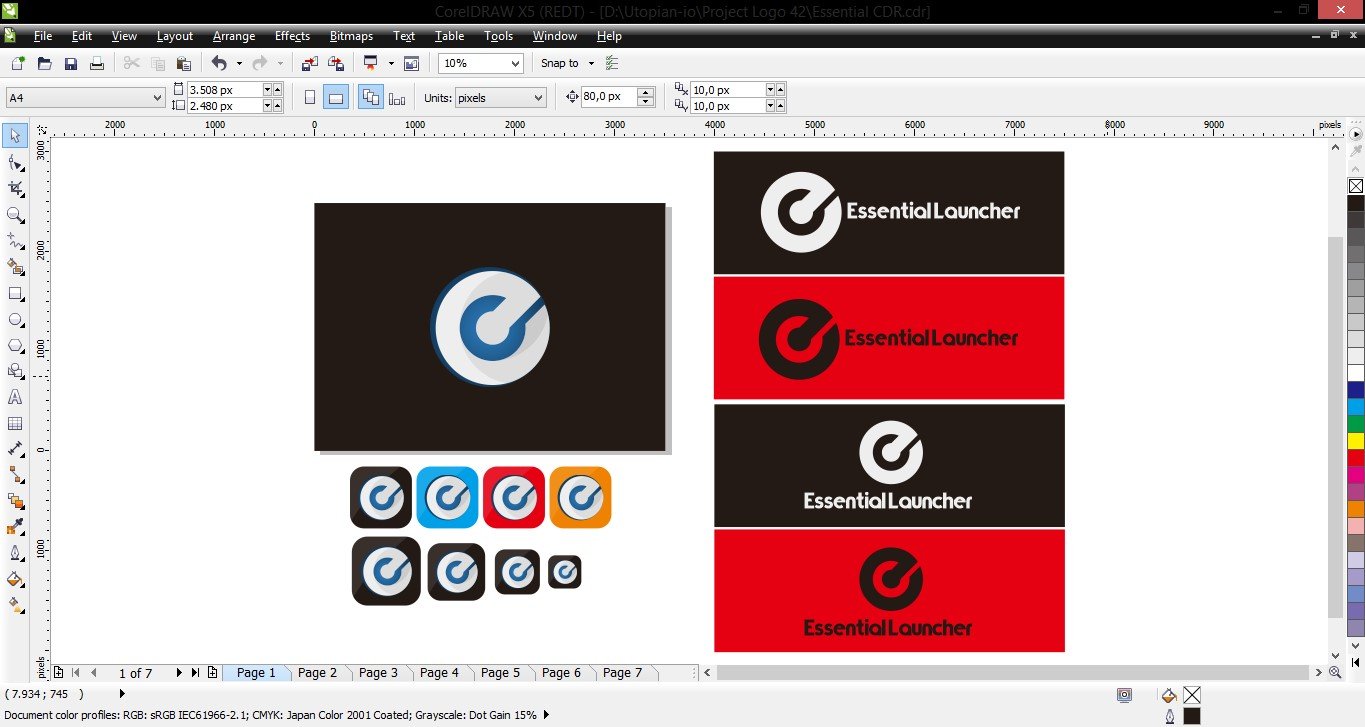The width and height of the screenshot is (1365, 727).
Task: Open the Layout menu
Action: pyautogui.click(x=175, y=36)
